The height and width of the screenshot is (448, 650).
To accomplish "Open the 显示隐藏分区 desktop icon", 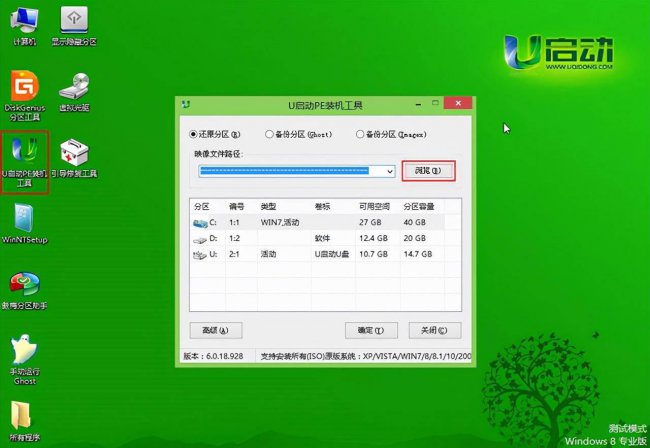I will pos(74,26).
